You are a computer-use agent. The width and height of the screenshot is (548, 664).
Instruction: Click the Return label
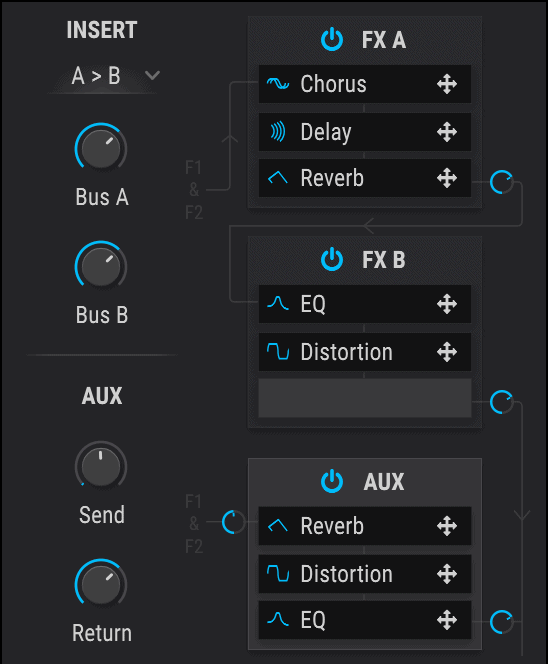tap(102, 633)
